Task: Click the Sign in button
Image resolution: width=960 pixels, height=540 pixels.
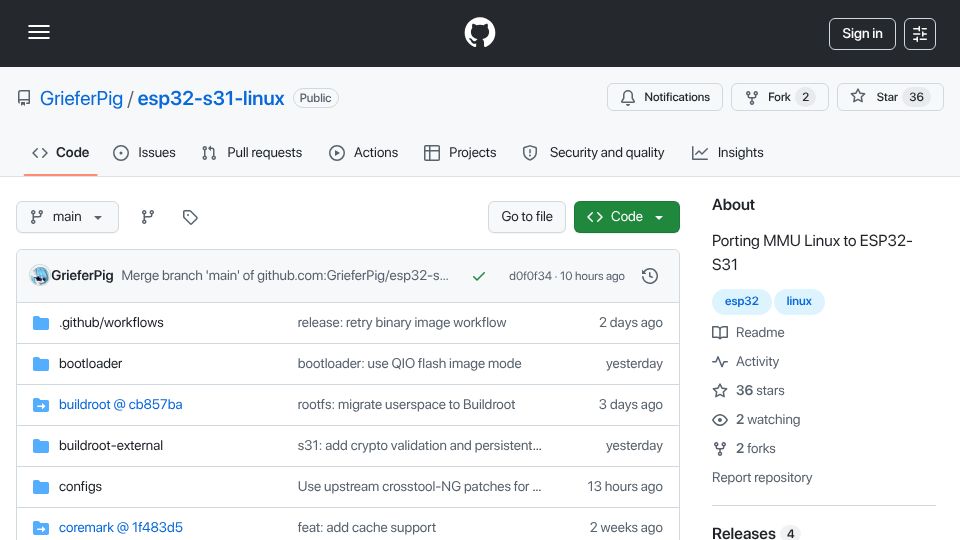Action: point(862,34)
